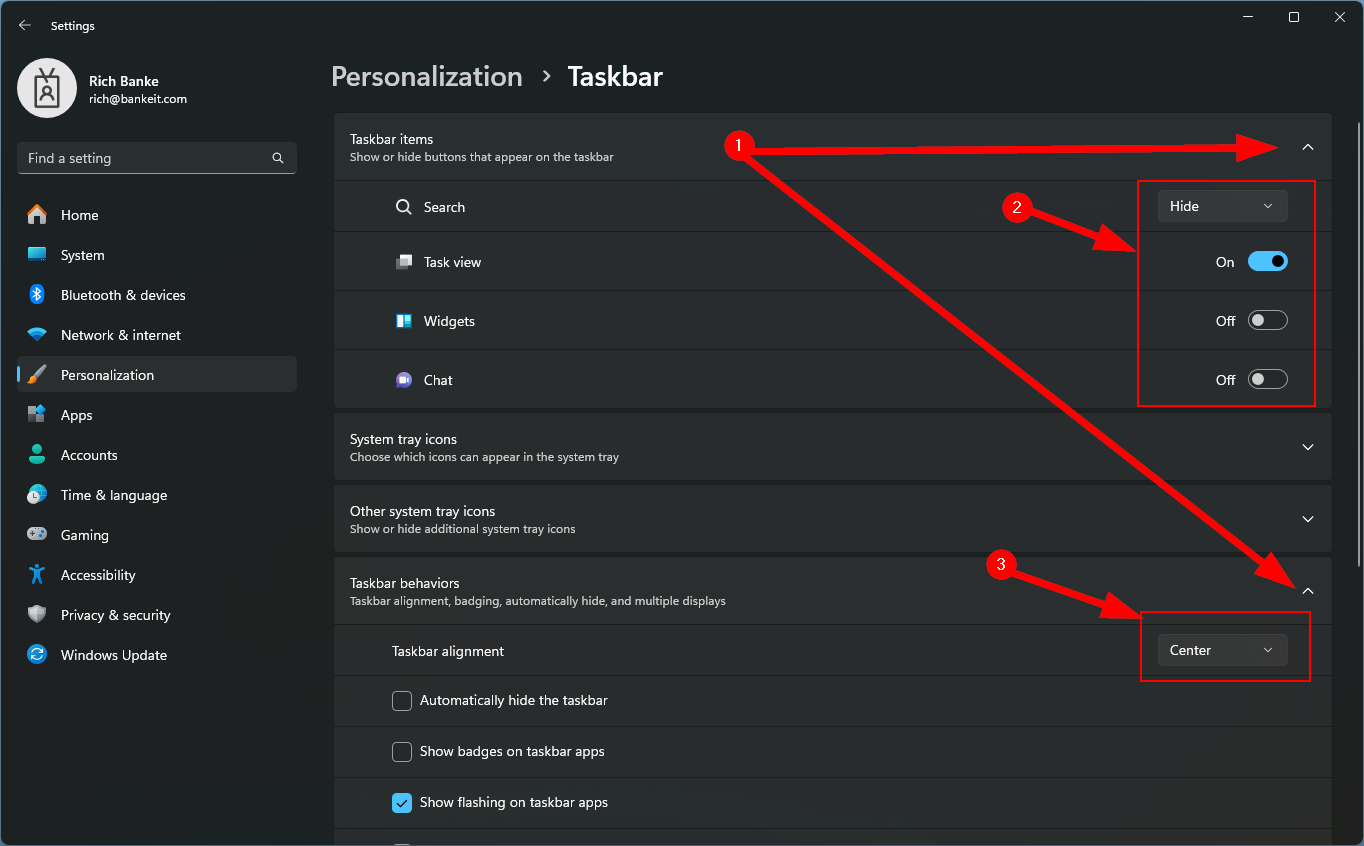Open Gaming settings via its gamepad icon
1364x846 pixels.
coord(37,535)
